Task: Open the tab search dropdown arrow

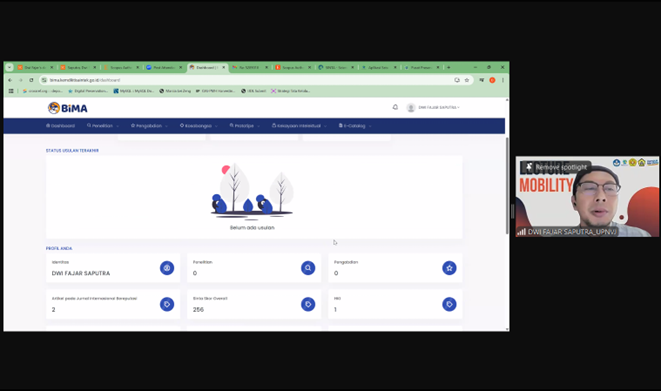Action: (9, 67)
